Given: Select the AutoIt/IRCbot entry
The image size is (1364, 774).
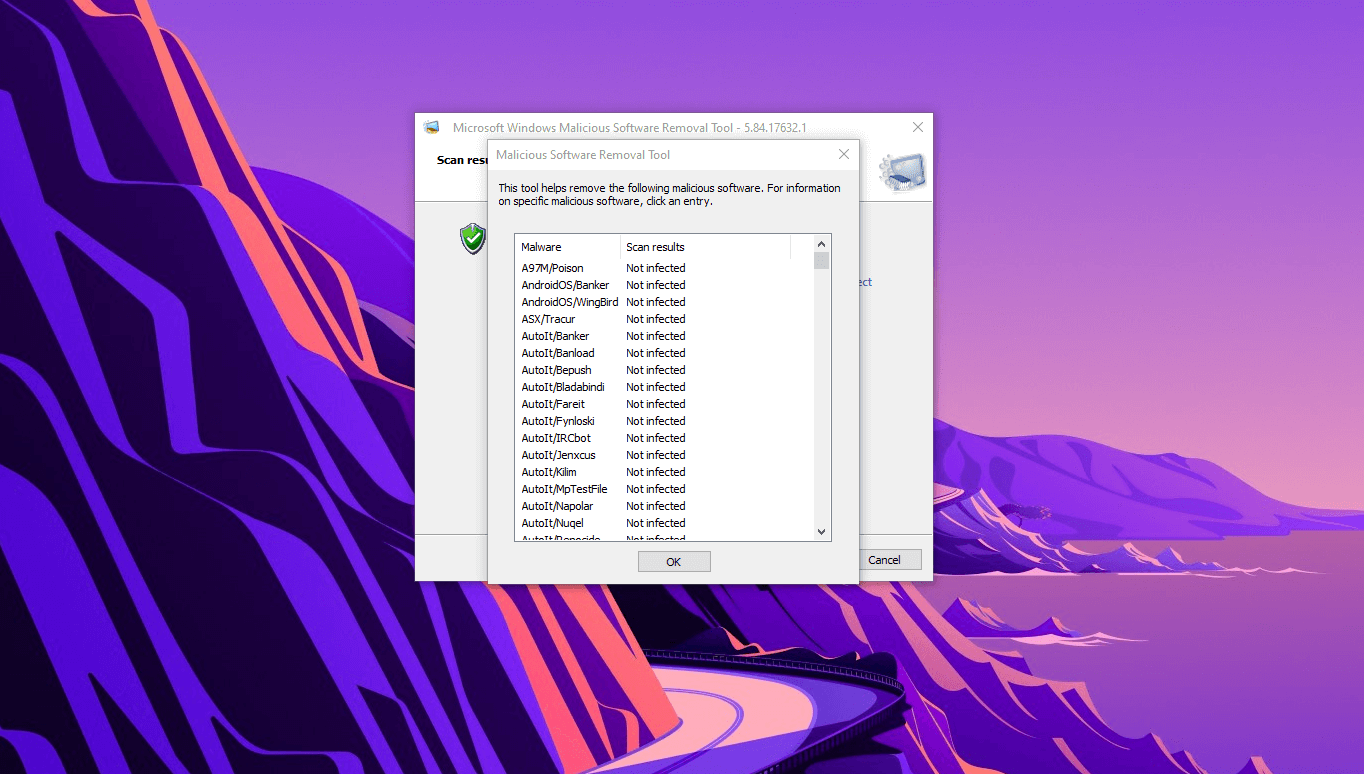Looking at the screenshot, I should click(556, 438).
